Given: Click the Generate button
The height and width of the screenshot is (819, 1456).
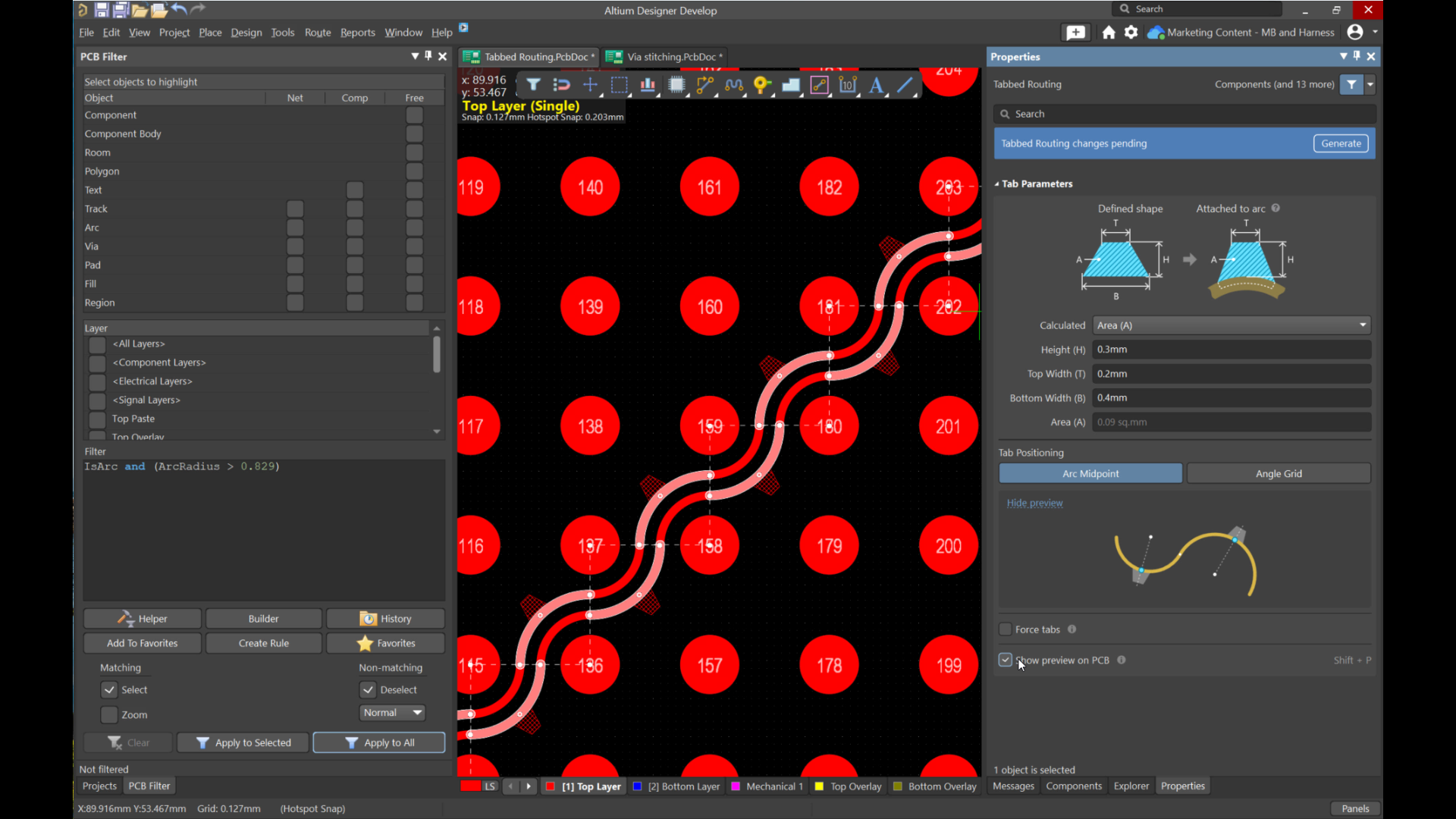Looking at the screenshot, I should tap(1341, 143).
